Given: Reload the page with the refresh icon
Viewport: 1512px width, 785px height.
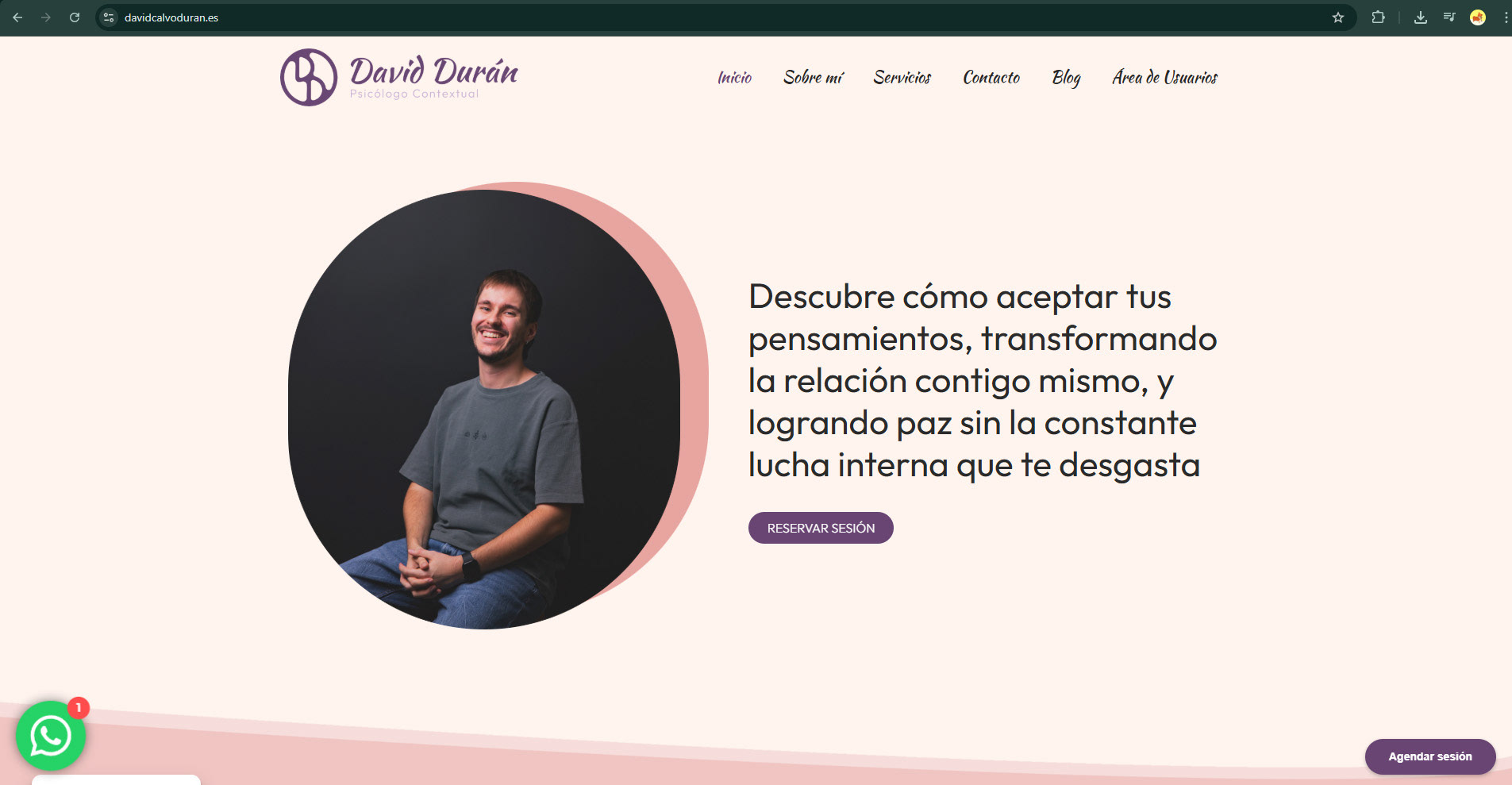Looking at the screenshot, I should (75, 17).
